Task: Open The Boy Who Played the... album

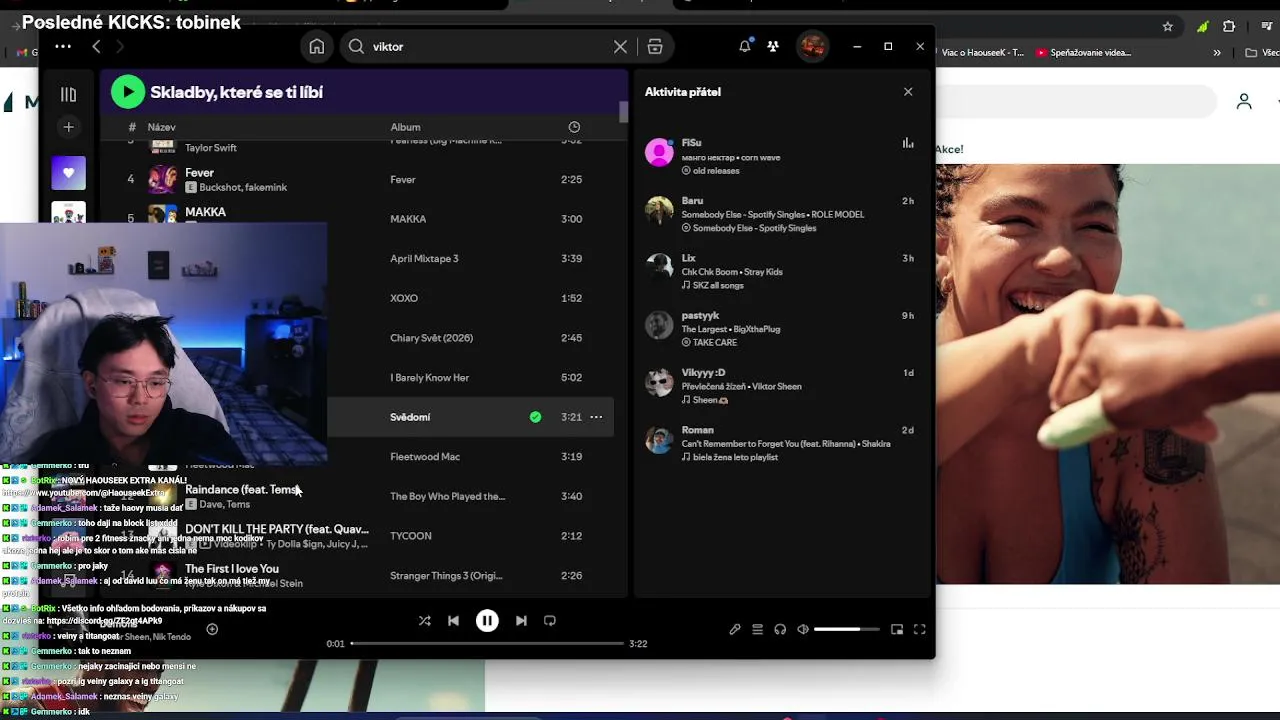Action: 447,496
